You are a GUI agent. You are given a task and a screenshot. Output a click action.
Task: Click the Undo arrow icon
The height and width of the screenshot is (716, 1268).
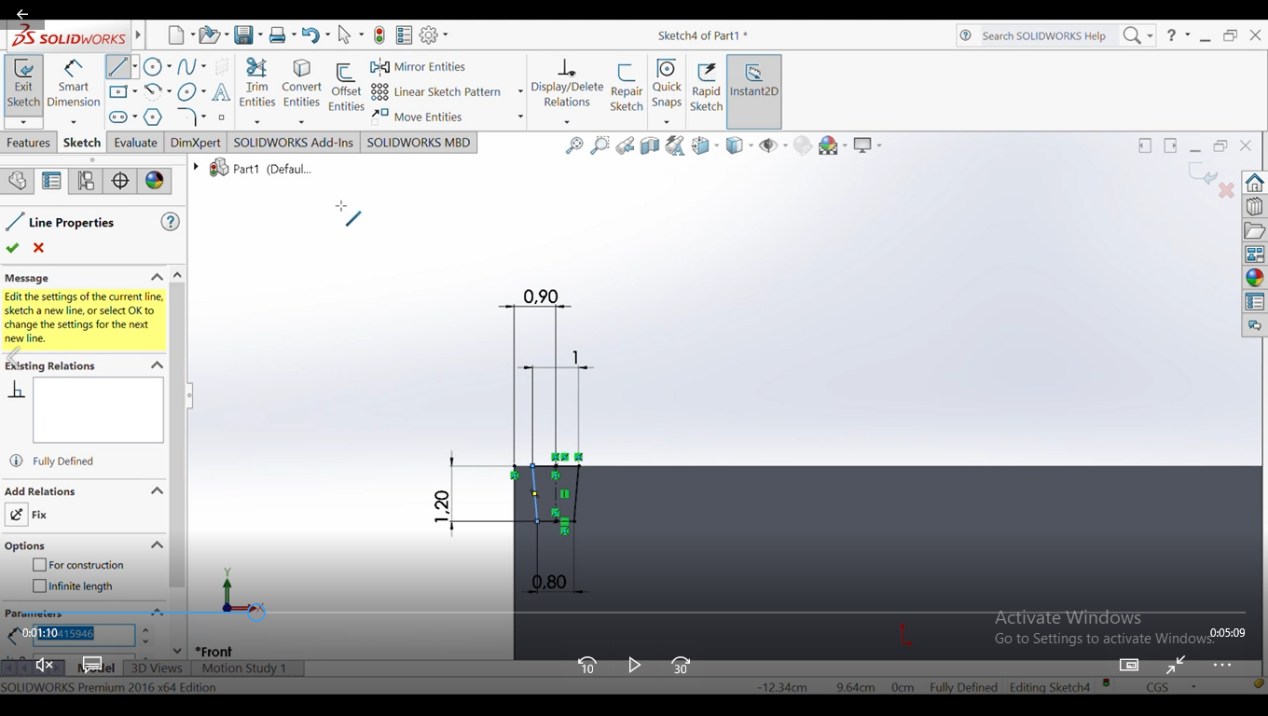310,35
